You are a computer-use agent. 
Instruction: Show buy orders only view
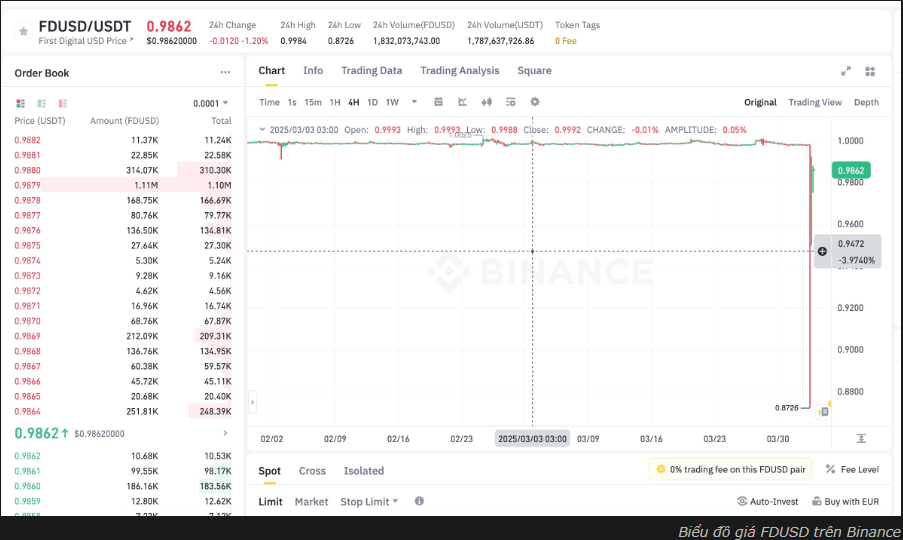[x=41, y=104]
